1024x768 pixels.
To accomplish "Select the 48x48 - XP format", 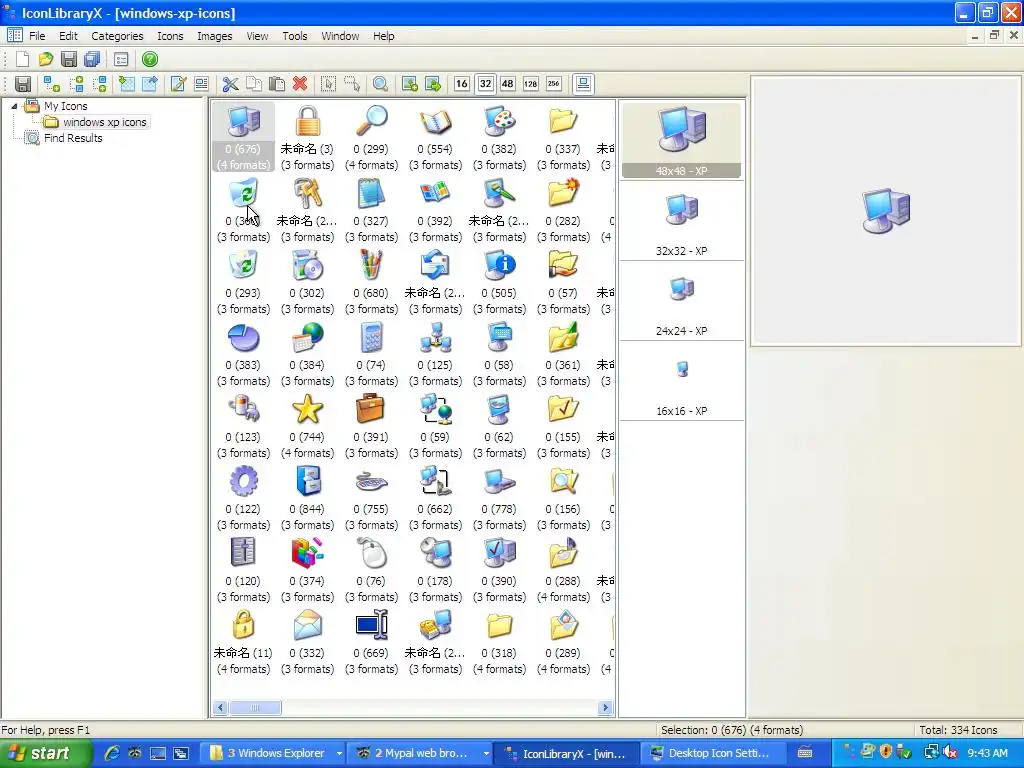I will pyautogui.click(x=681, y=140).
